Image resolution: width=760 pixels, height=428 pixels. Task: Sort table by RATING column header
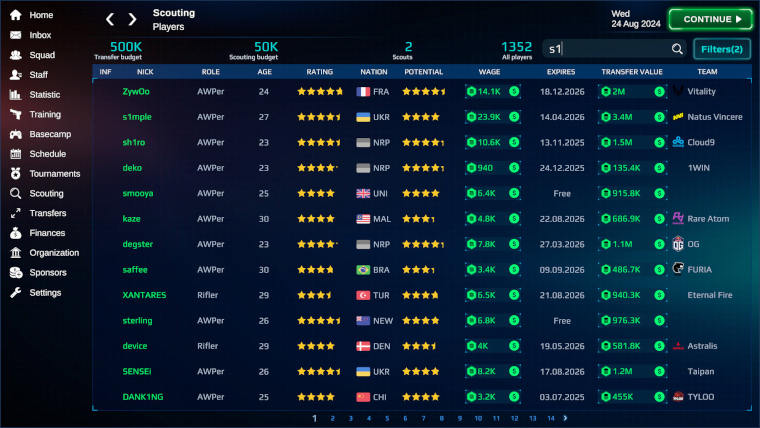tap(319, 72)
